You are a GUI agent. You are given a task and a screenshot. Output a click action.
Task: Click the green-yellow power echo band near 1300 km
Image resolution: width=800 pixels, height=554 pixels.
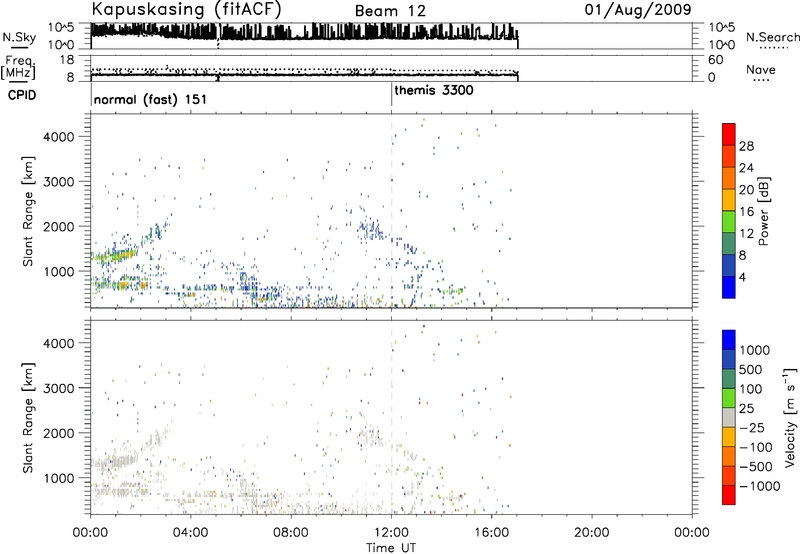point(115,256)
